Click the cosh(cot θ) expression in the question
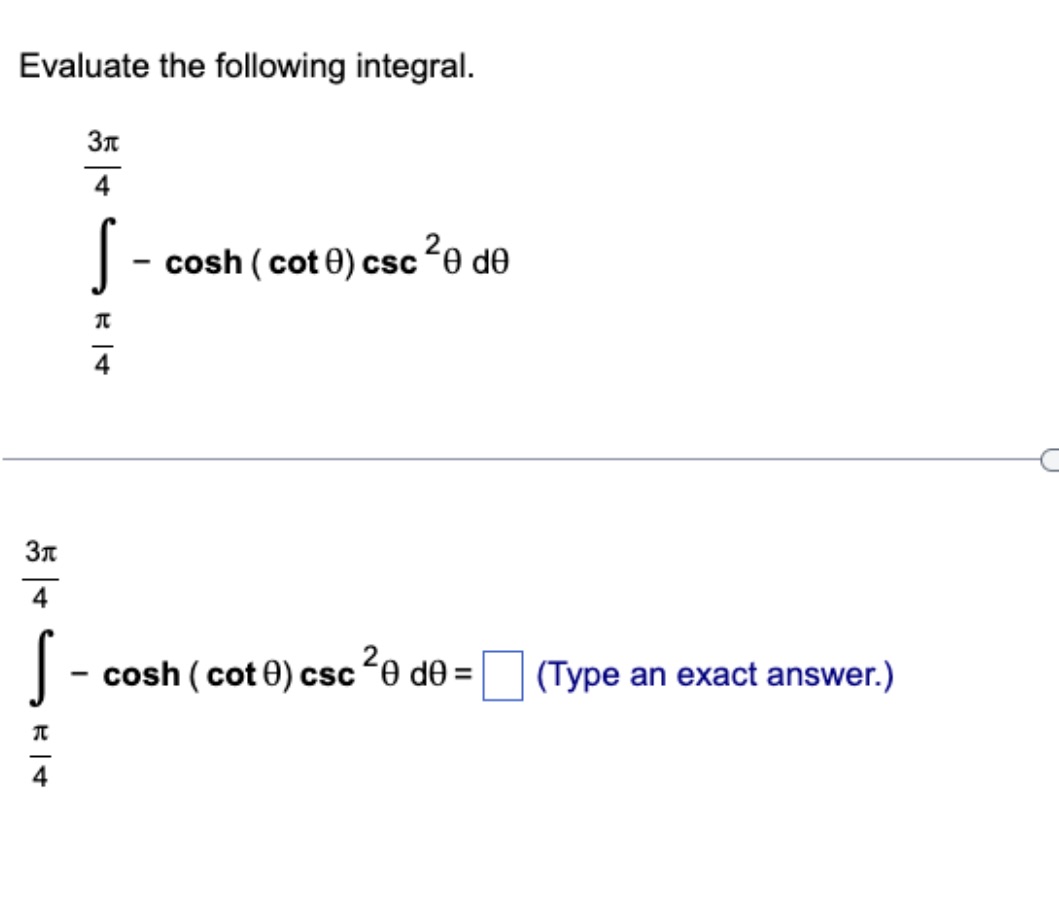1059x920 pixels. (x=240, y=260)
